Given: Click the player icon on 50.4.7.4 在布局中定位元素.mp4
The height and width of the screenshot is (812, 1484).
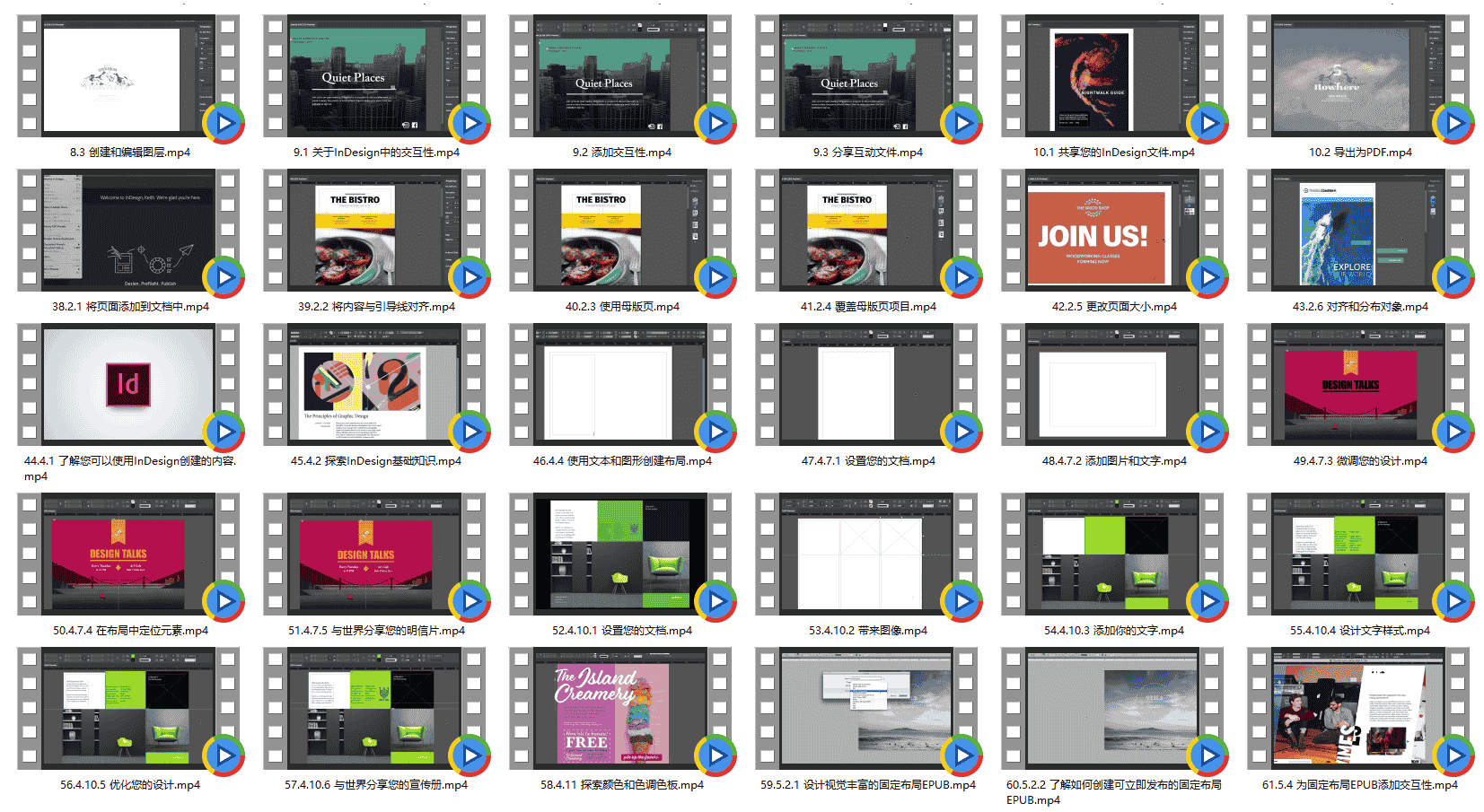Looking at the screenshot, I should tap(224, 601).
